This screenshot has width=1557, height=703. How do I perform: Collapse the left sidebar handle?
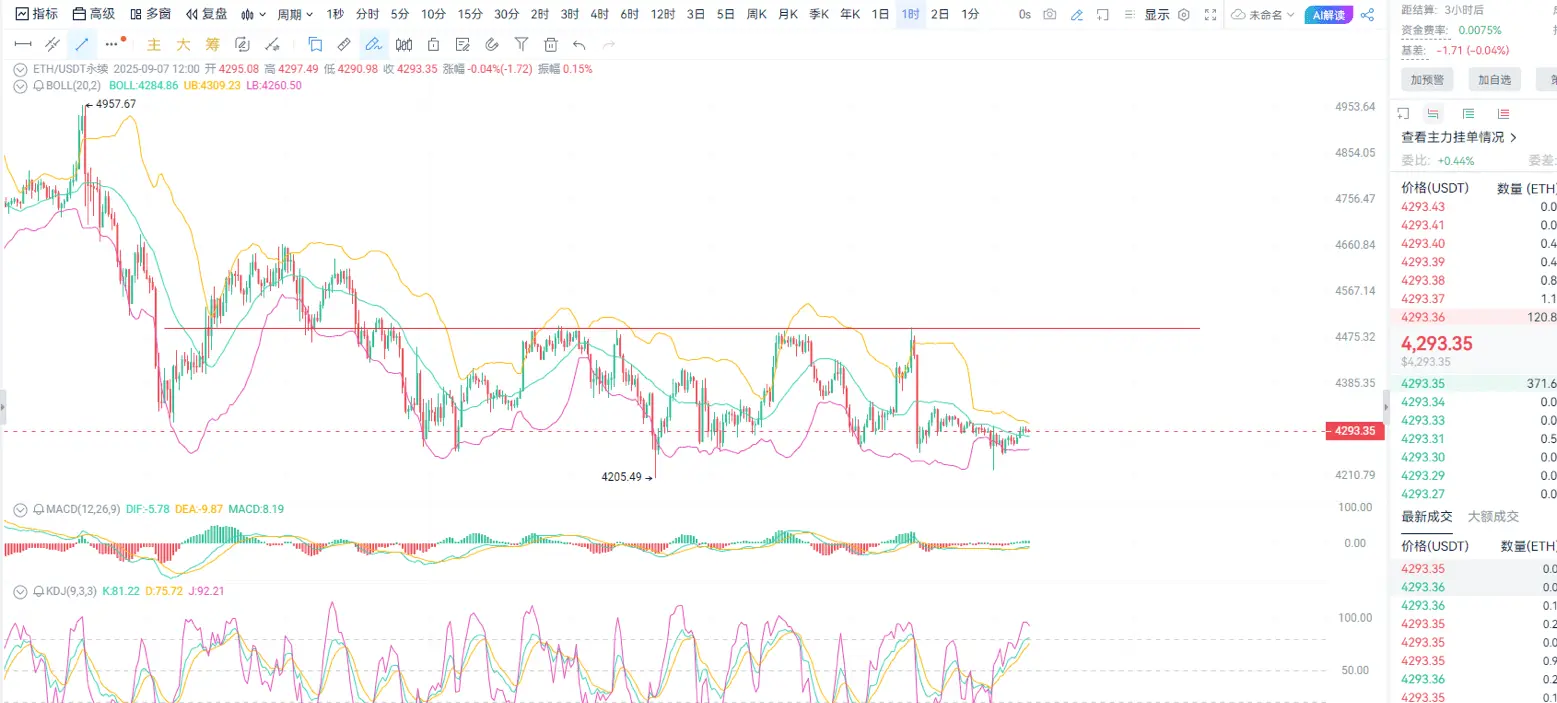coord(2,408)
